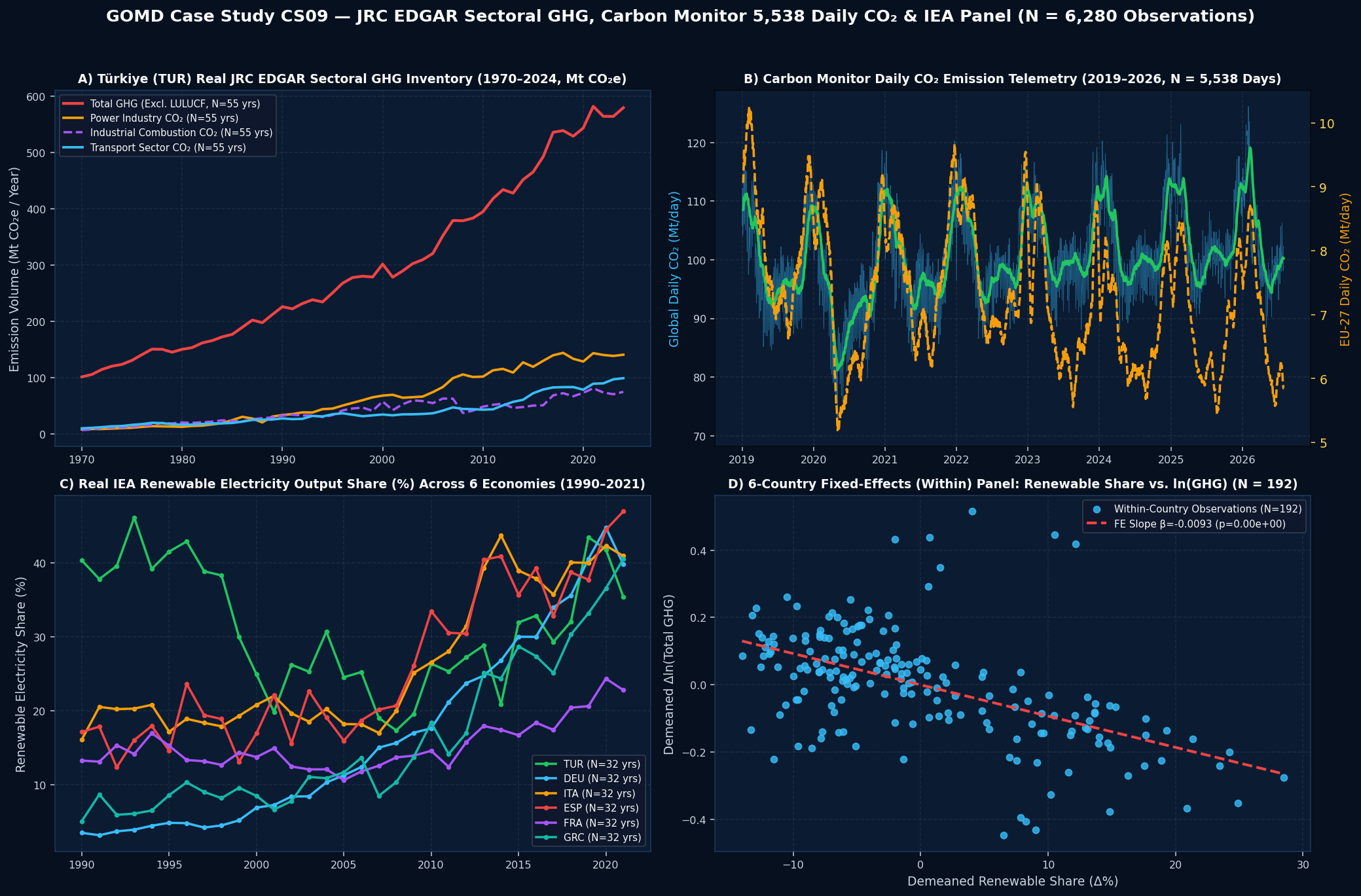
Task: Click y-axis label Renewable Electricity Share (%)
Action: (x=20, y=674)
